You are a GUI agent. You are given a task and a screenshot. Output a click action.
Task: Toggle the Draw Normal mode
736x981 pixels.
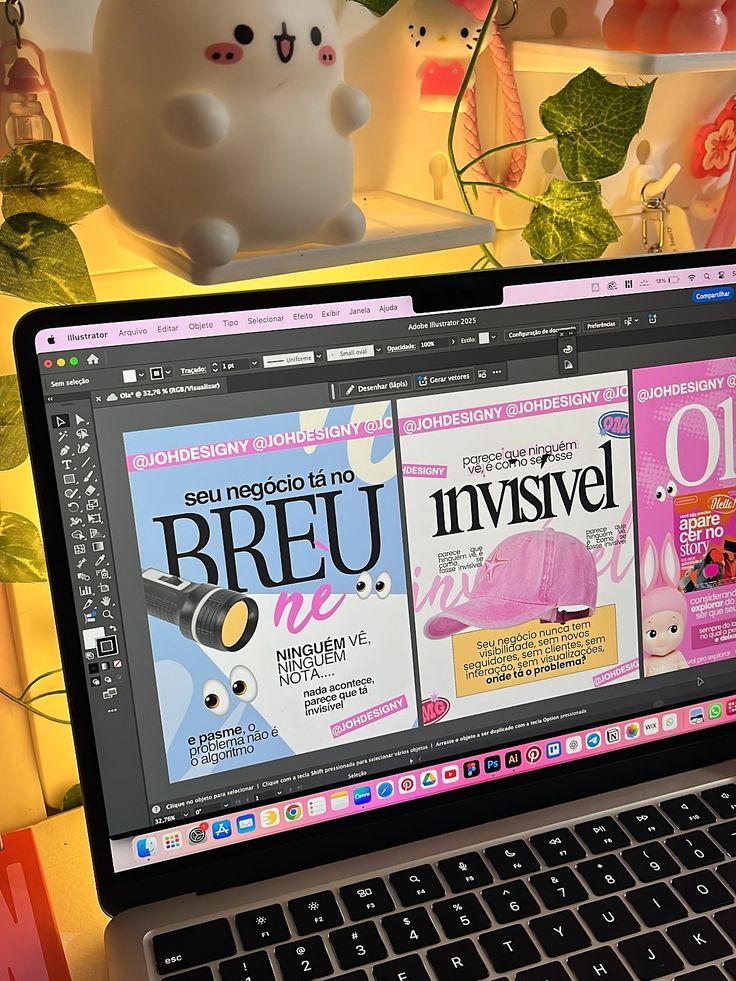[x=96, y=679]
